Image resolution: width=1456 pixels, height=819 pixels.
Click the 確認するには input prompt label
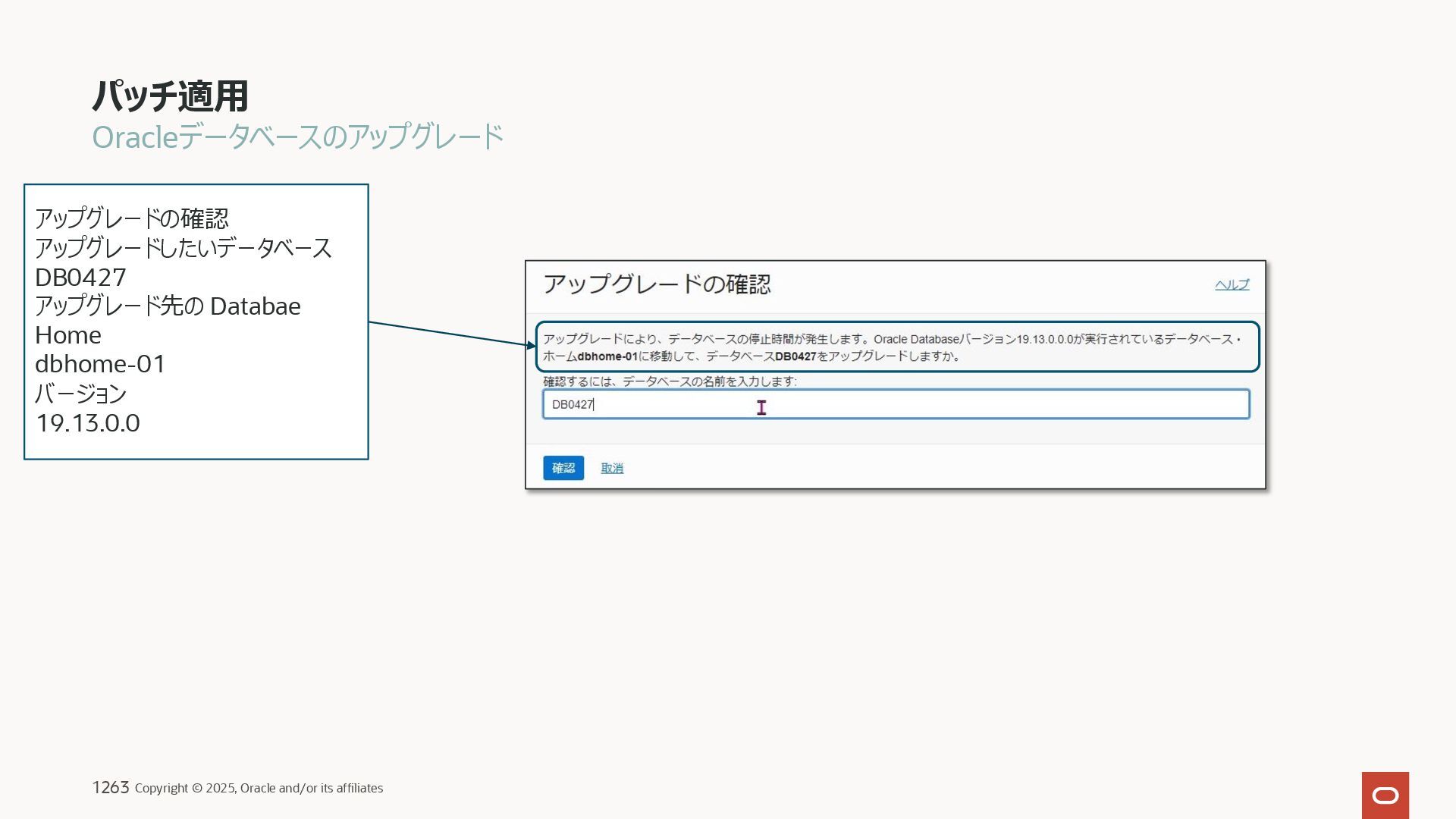click(x=669, y=381)
